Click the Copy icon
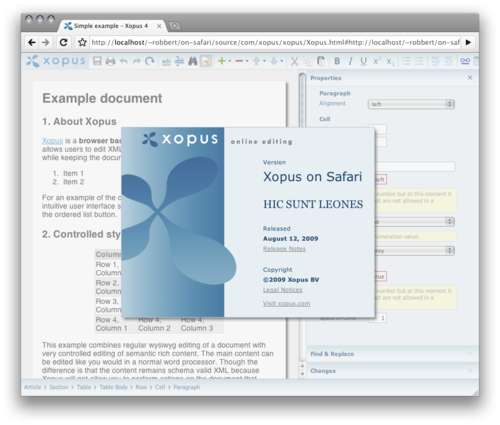Screen dimensions: 500x425 click(308, 61)
